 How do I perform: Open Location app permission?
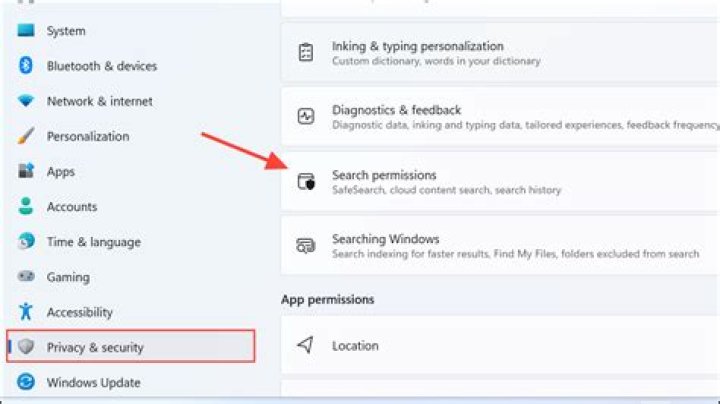501,345
